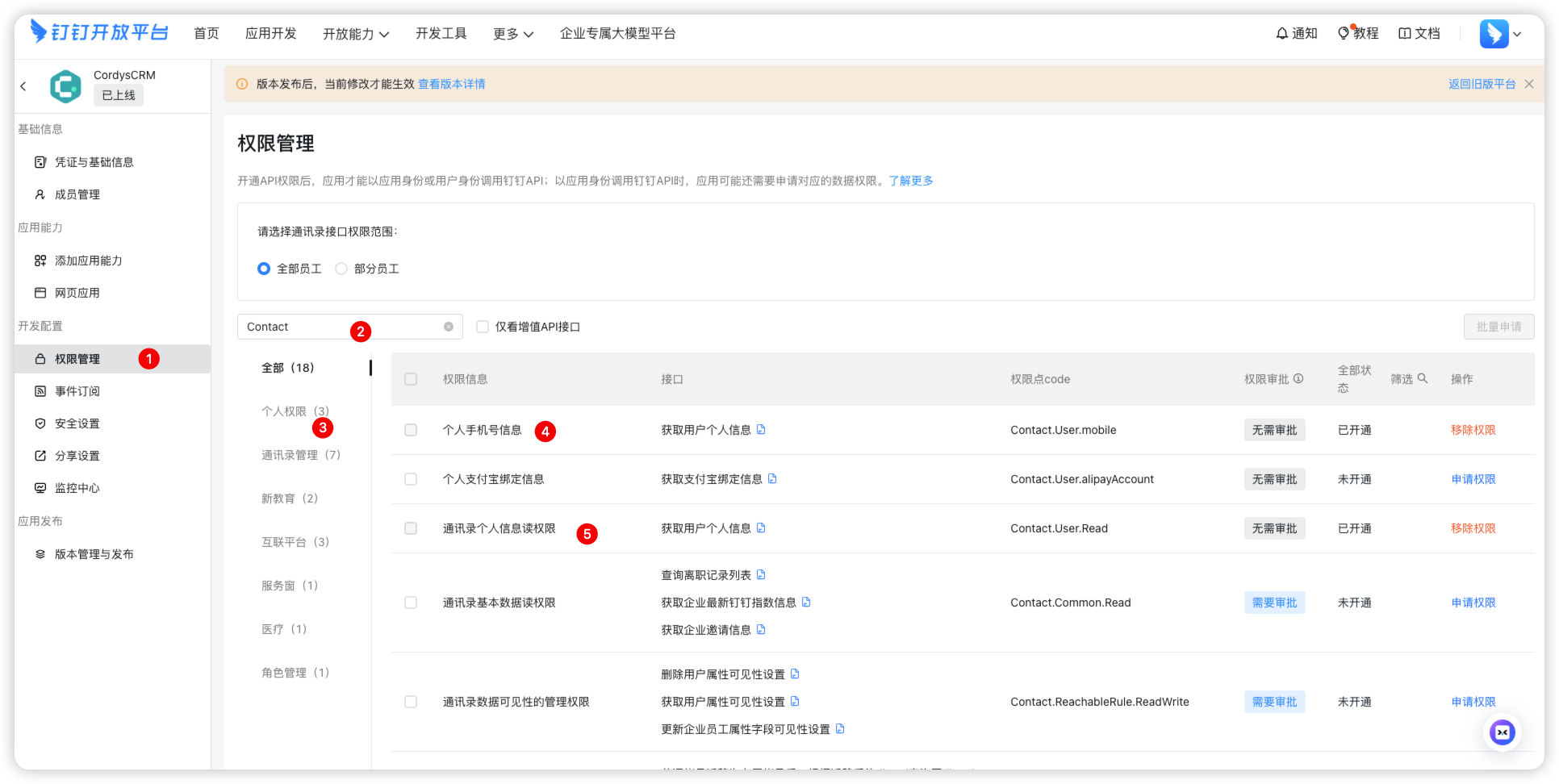Enable the 仅看增值API接口 checkbox
The height and width of the screenshot is (784, 1559).
(x=482, y=327)
